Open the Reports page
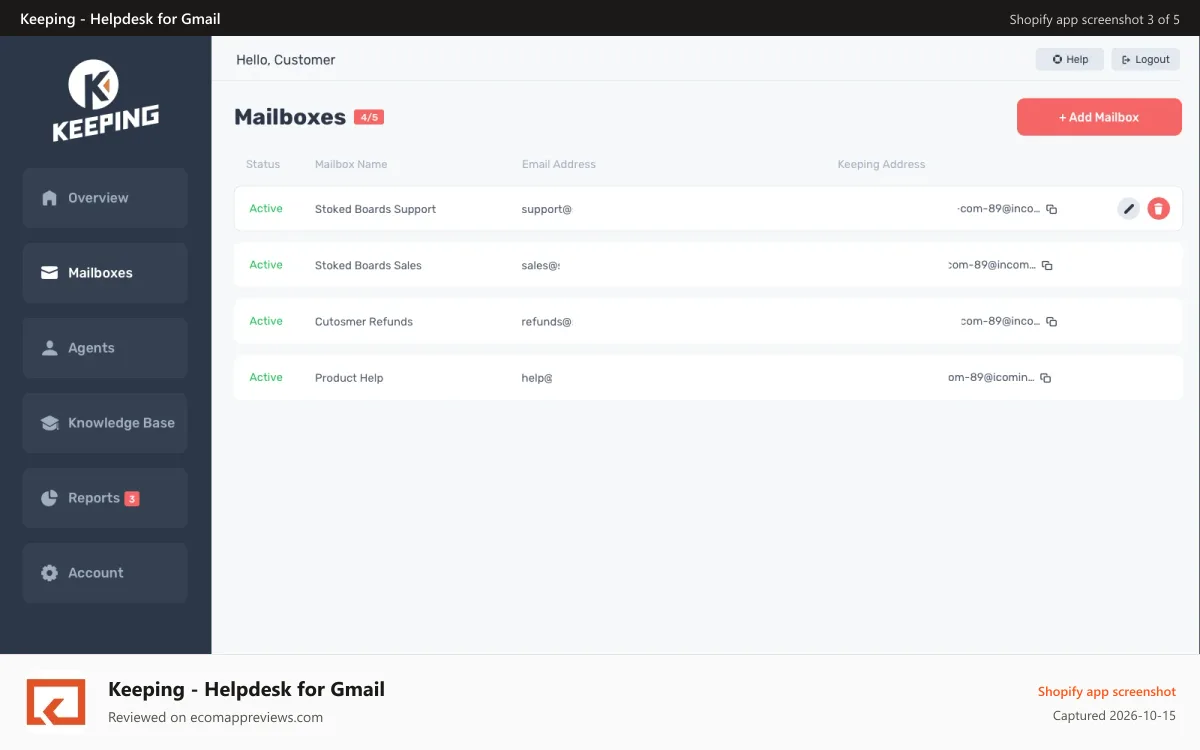This screenshot has width=1200, height=750. click(105, 498)
